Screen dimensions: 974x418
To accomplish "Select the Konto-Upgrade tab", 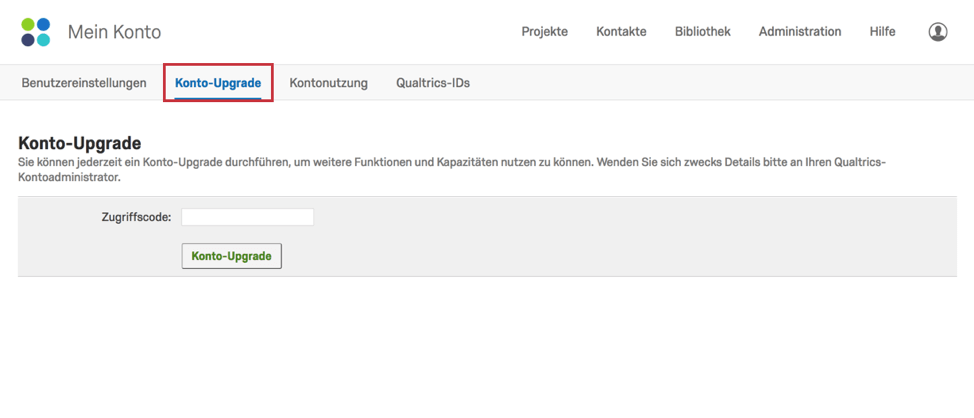I will point(218,83).
